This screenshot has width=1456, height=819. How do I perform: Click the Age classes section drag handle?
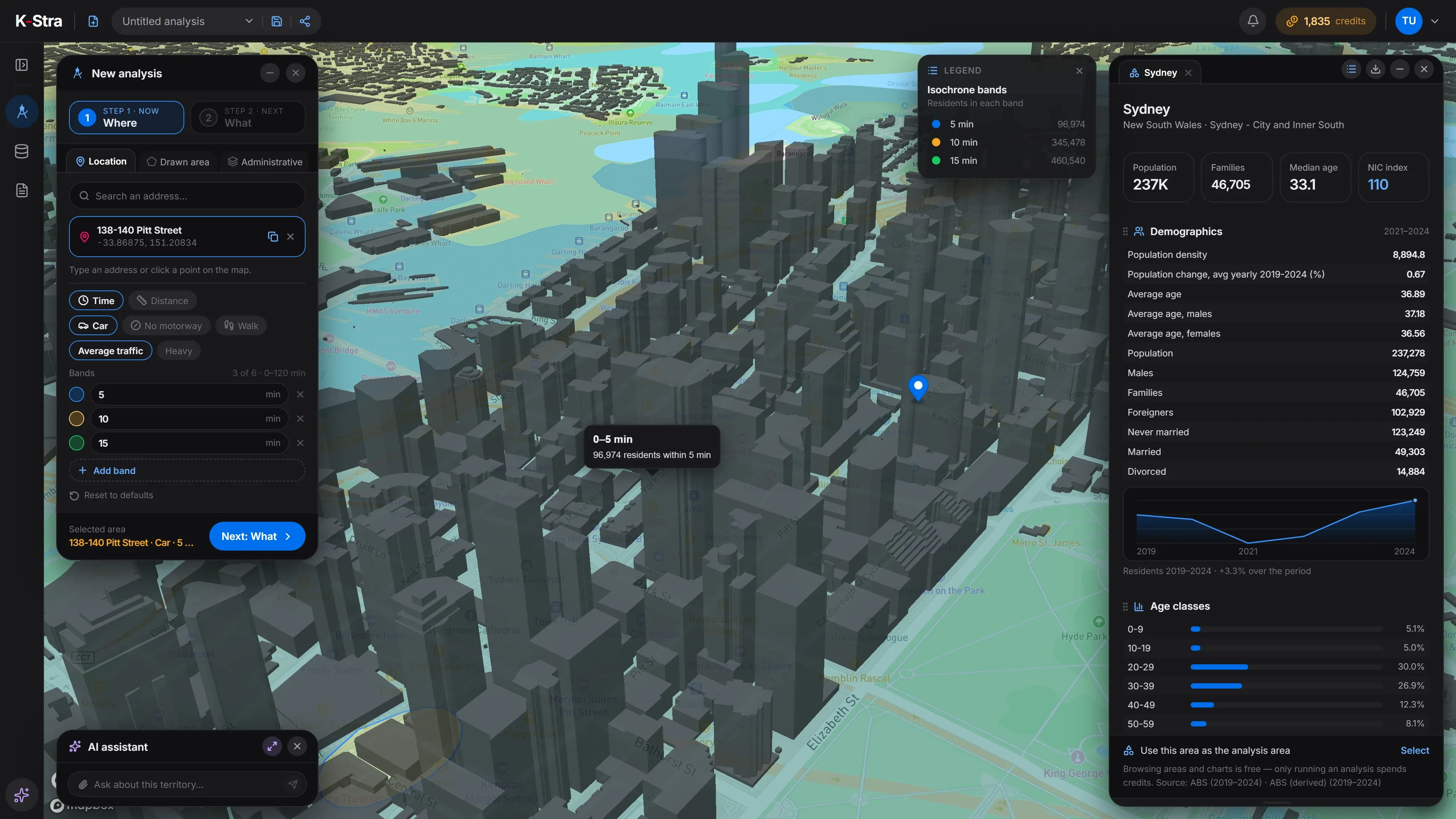1125,606
